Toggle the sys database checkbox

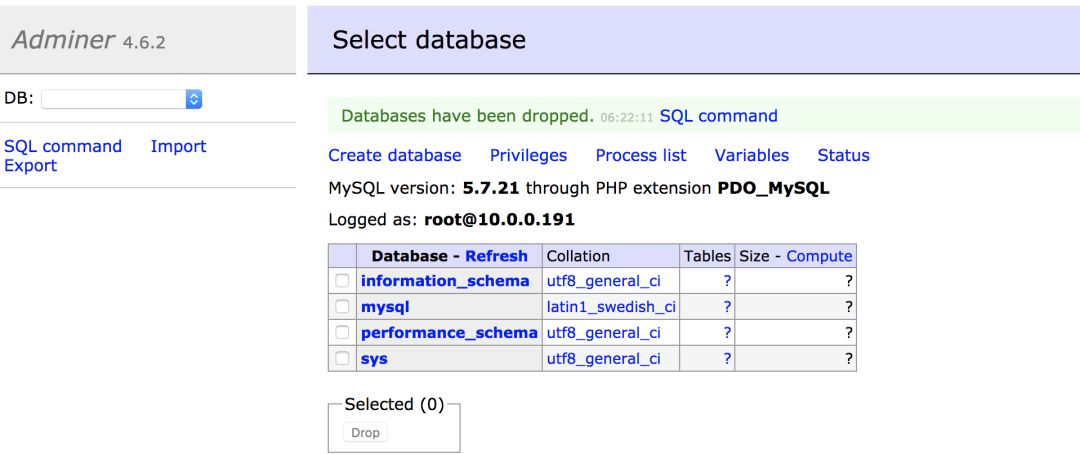click(x=343, y=359)
